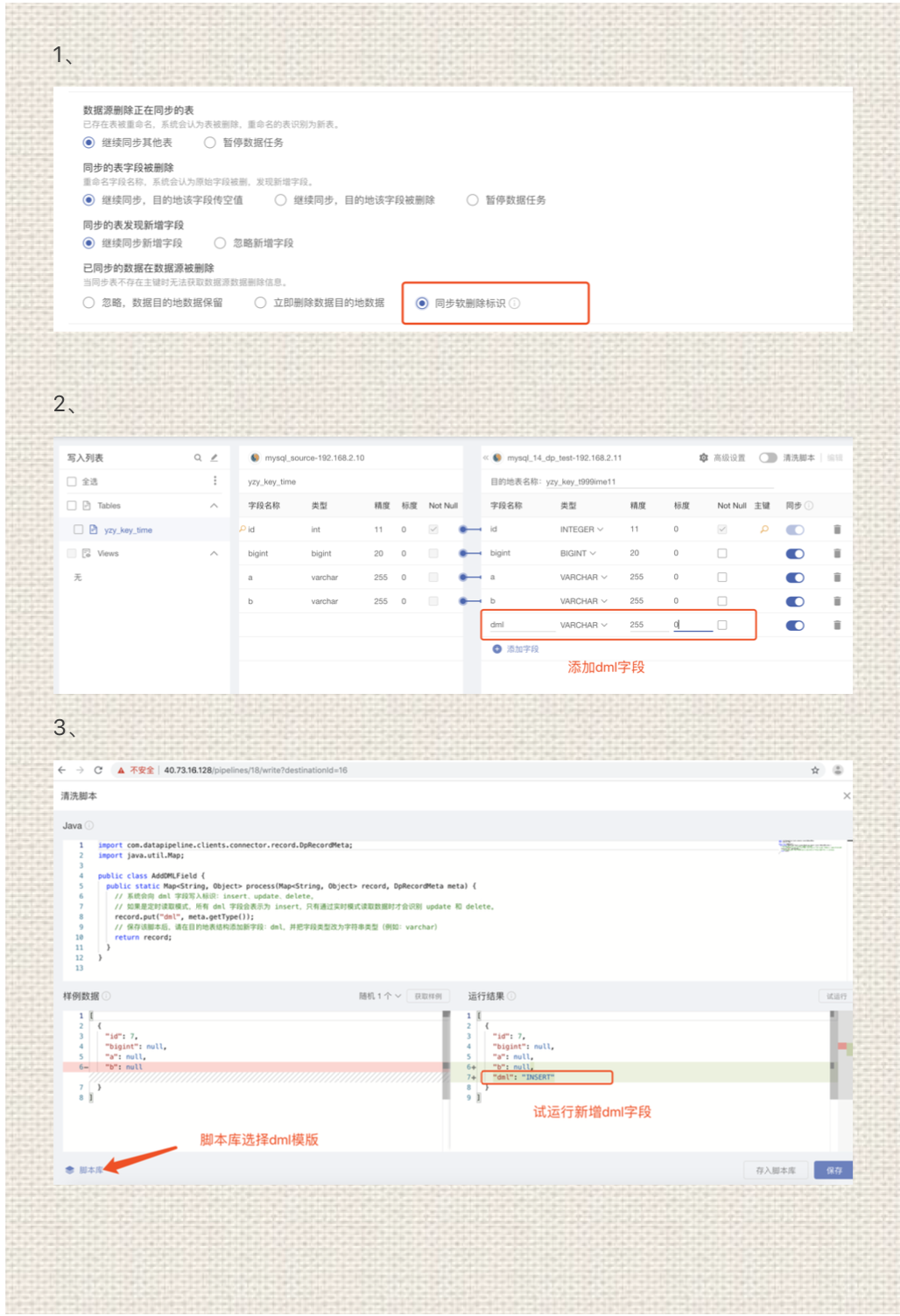The height and width of the screenshot is (1316, 900).
Task: Open BIGINT type dropdown
Action: click(x=578, y=553)
